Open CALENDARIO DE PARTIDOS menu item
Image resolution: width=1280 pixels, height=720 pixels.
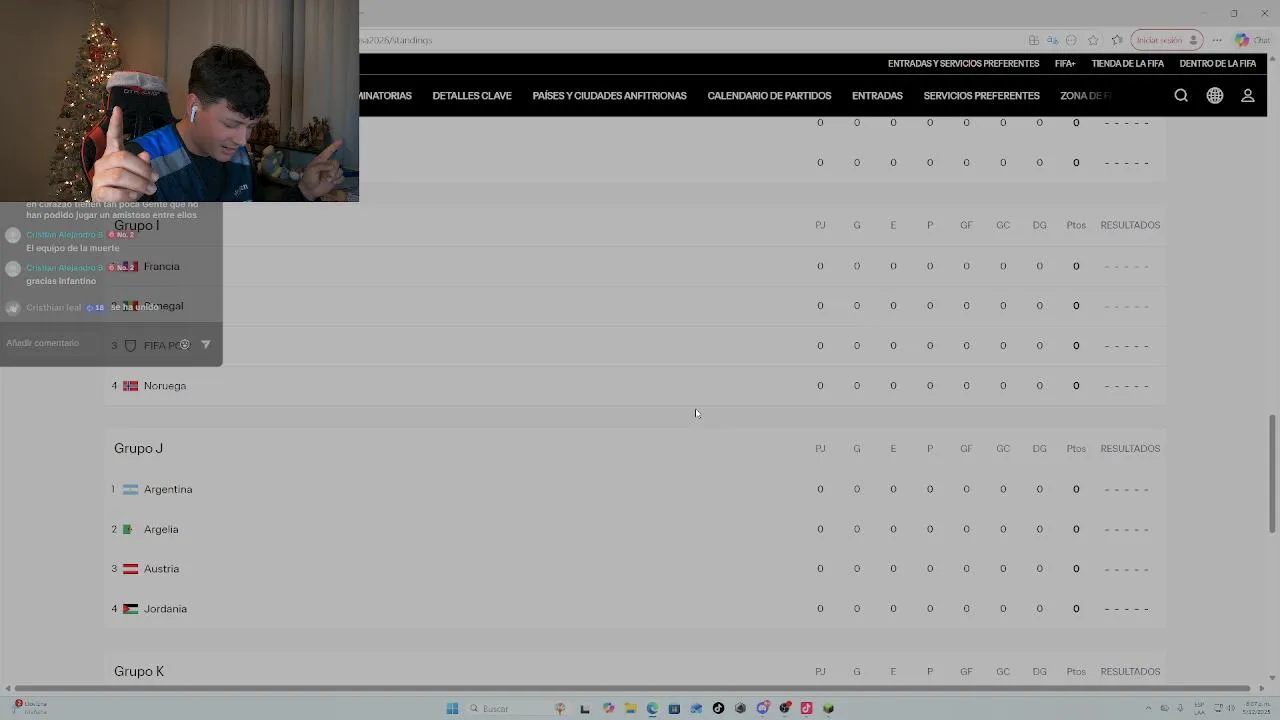click(x=769, y=96)
